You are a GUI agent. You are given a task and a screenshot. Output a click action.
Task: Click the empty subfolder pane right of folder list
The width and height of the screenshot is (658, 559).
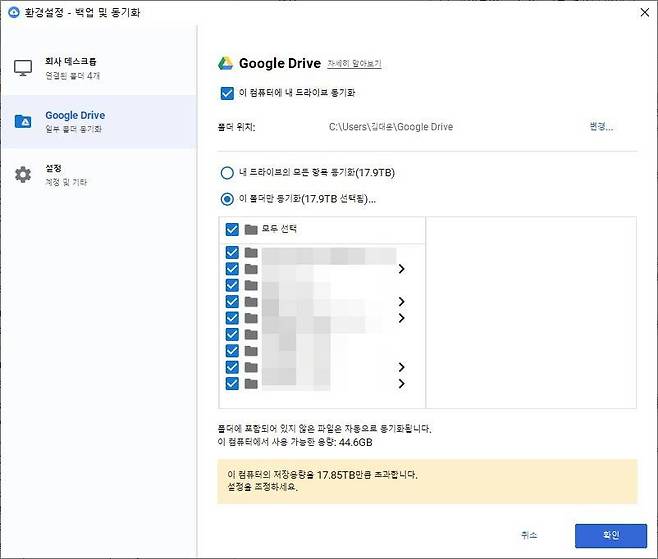pos(531,312)
